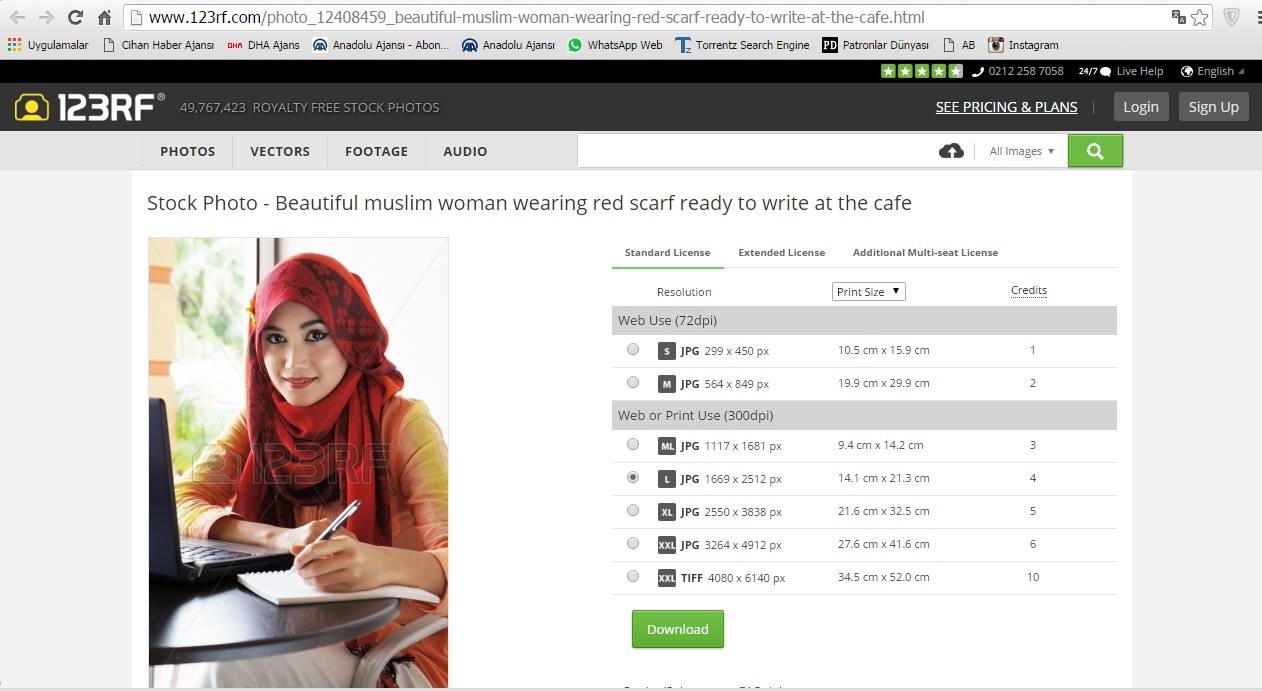The image size is (1262, 691).
Task: Open the Print Size dropdown
Action: coord(868,291)
